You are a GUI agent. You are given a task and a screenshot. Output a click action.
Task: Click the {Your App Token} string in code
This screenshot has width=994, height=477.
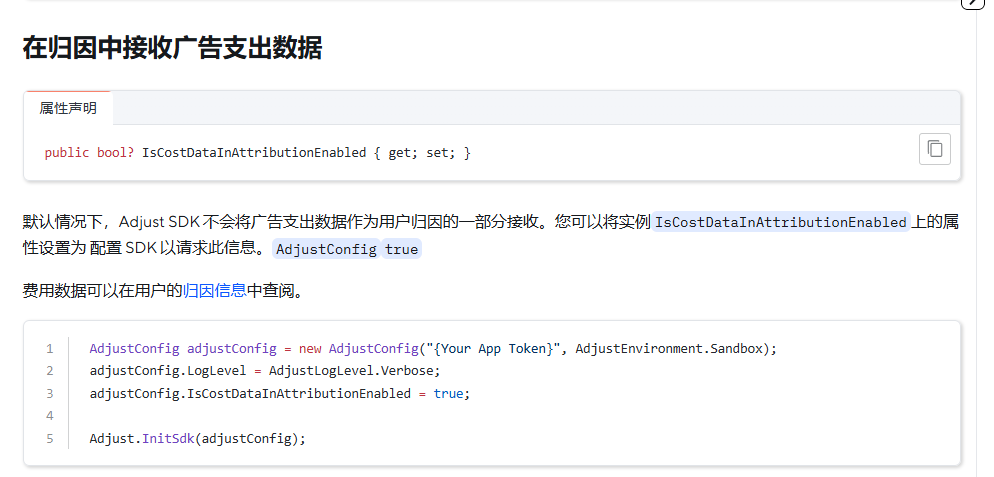pyautogui.click(x=491, y=349)
